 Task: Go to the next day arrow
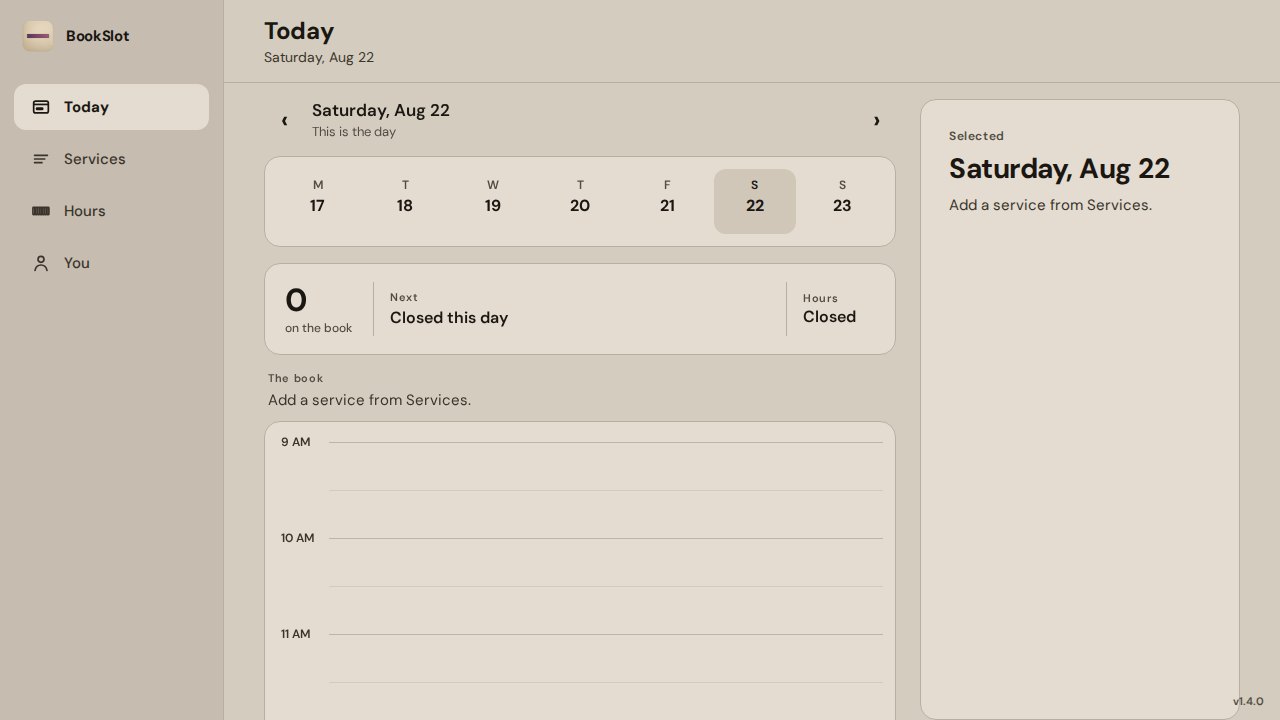tap(876, 120)
